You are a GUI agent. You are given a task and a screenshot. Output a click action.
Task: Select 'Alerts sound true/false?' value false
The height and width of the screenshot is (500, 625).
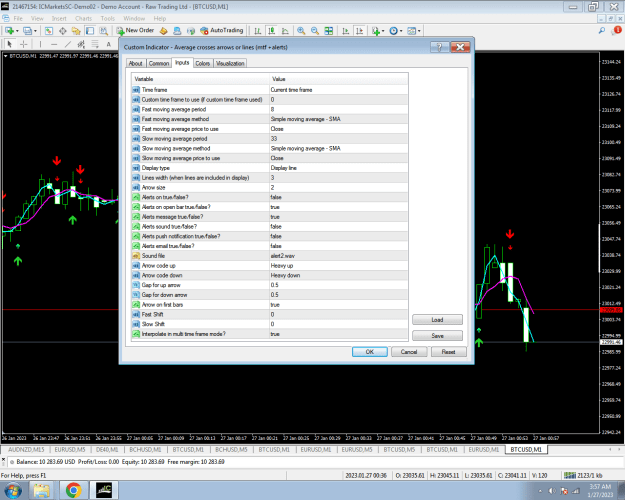point(338,226)
